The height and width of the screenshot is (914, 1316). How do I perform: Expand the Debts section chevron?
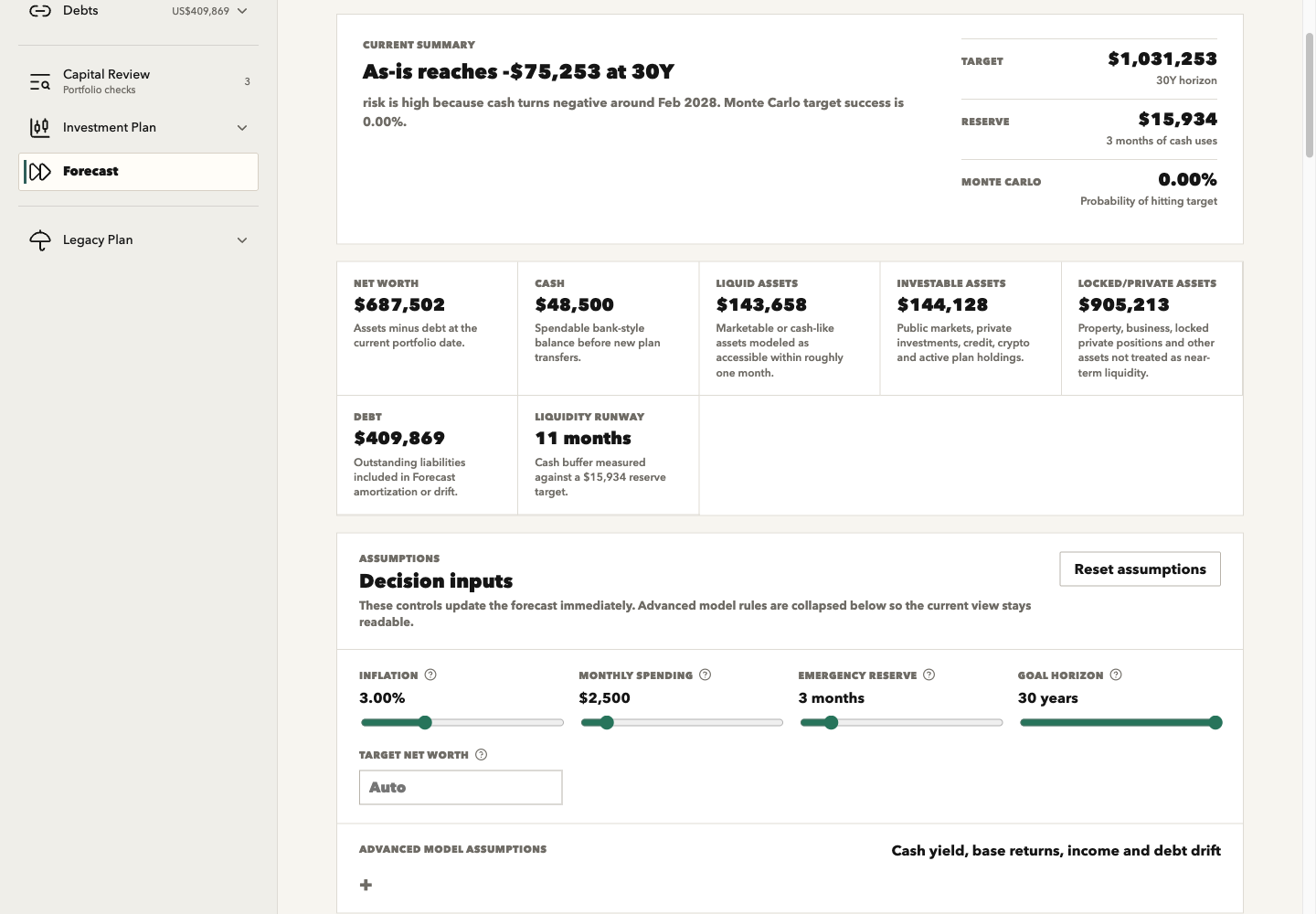(x=242, y=11)
